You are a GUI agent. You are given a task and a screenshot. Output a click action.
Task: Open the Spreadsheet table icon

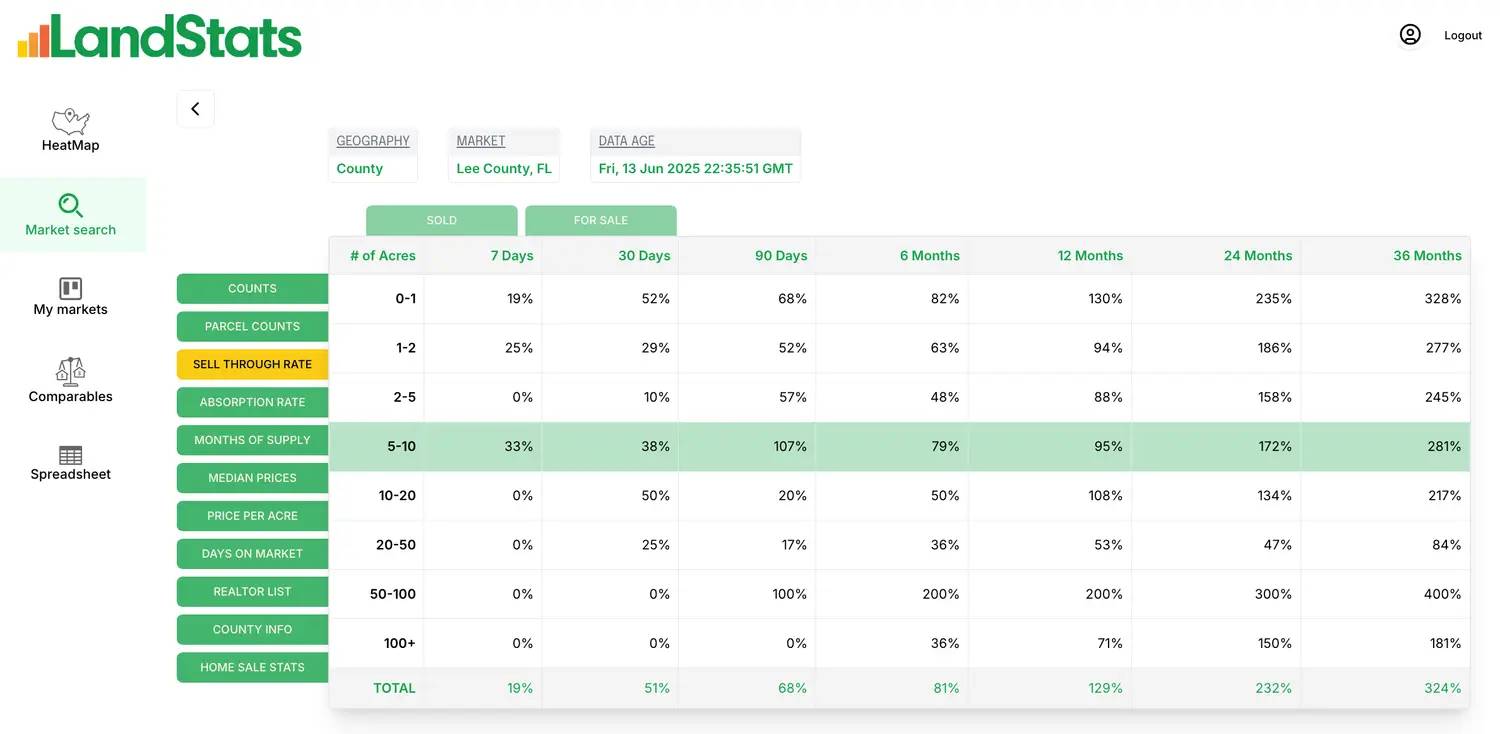[x=70, y=455]
